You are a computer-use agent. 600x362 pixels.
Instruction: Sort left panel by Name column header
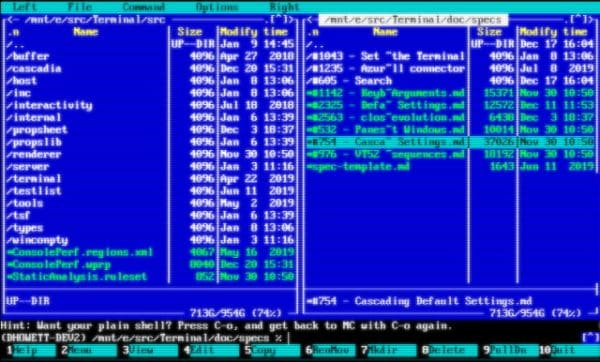(86, 32)
